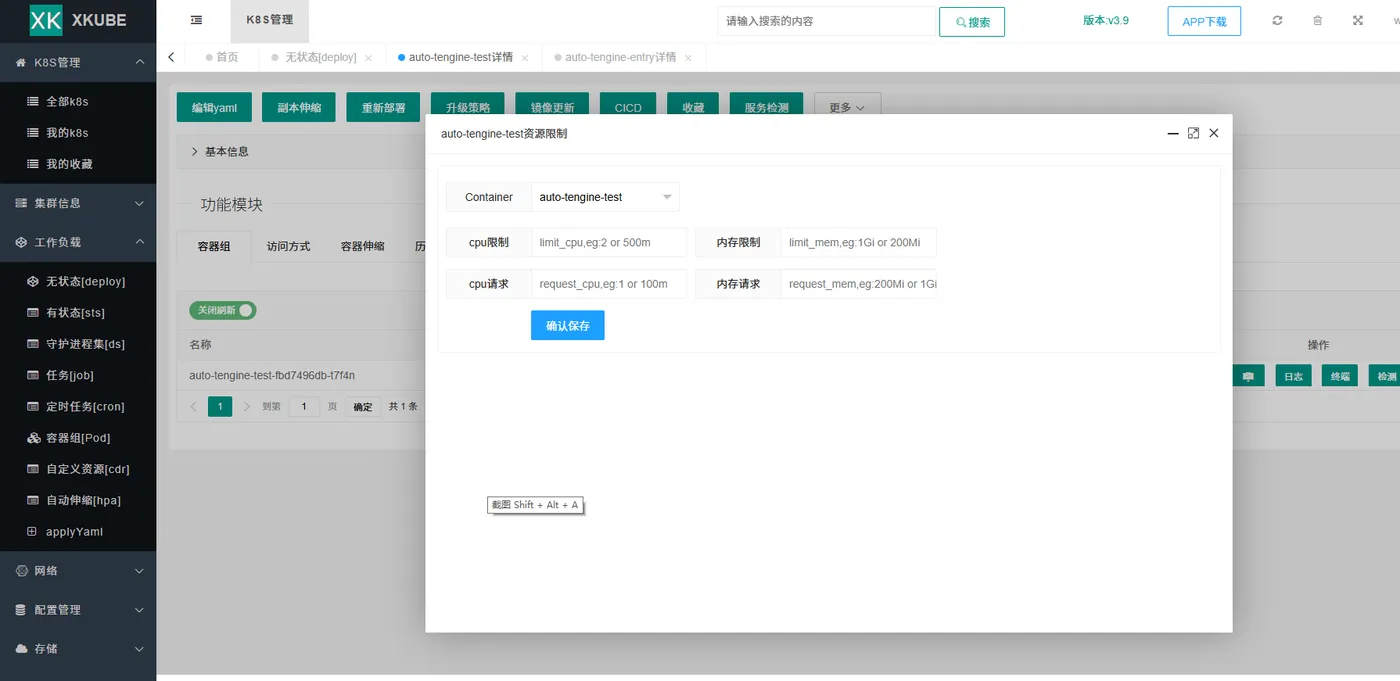This screenshot has width=1400, height=681.
Task: Open the 更多 dropdown button
Action: point(847,107)
